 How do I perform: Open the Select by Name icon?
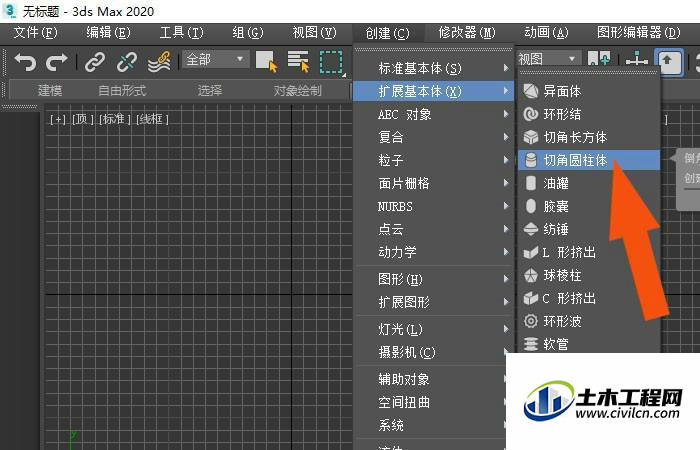298,61
